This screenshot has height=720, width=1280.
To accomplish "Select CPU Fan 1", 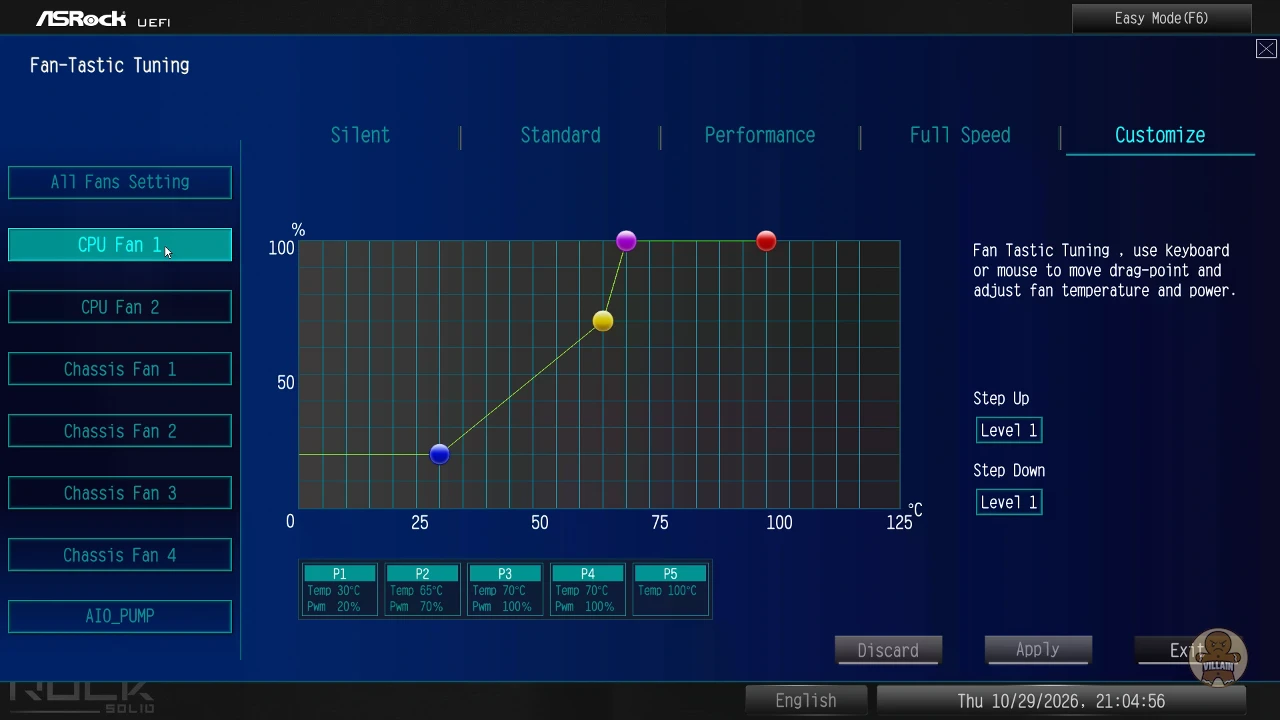I will pos(120,245).
